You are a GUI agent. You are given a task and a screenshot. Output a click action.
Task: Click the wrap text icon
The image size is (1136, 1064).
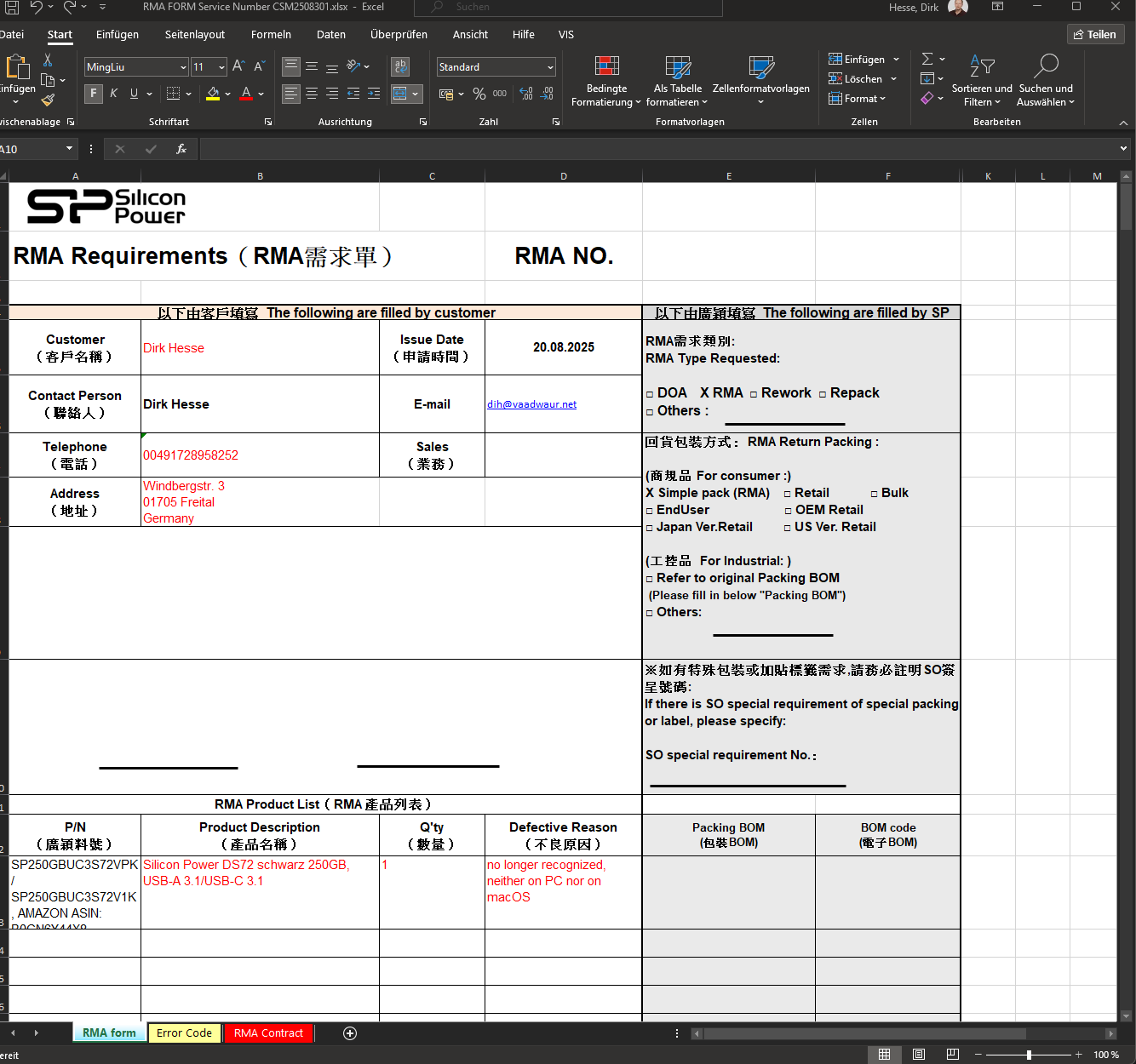[x=399, y=66]
